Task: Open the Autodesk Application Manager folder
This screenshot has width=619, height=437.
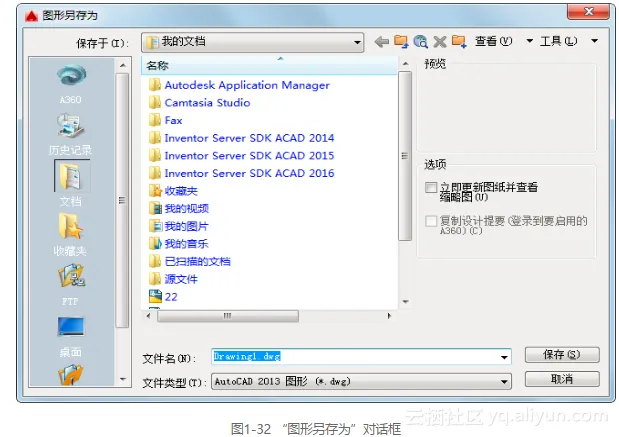Action: click(239, 85)
